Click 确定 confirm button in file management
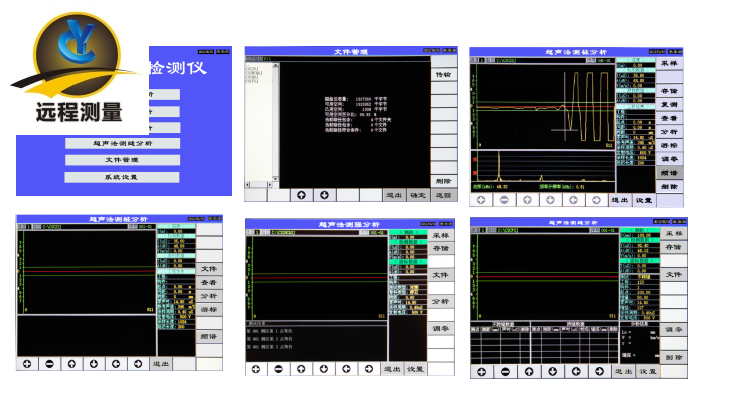745x394 pixels. pos(418,195)
